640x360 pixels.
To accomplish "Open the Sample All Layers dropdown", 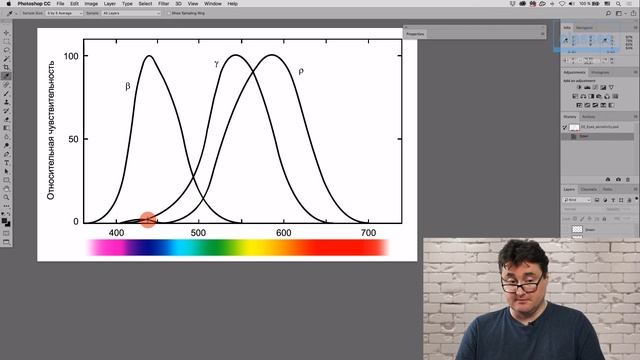I will click(x=131, y=13).
